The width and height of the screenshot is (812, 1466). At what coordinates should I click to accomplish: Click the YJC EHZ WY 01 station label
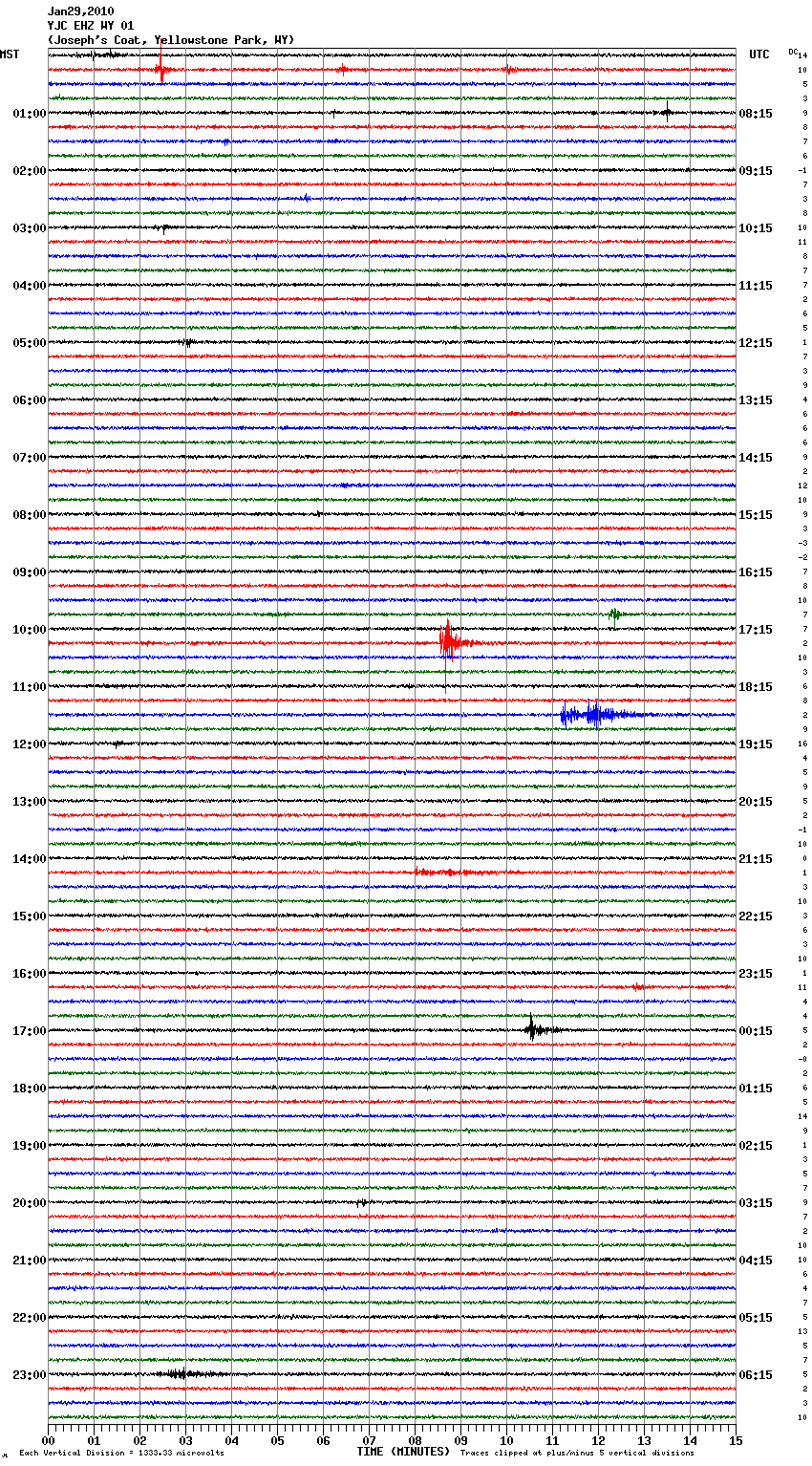pos(91,26)
